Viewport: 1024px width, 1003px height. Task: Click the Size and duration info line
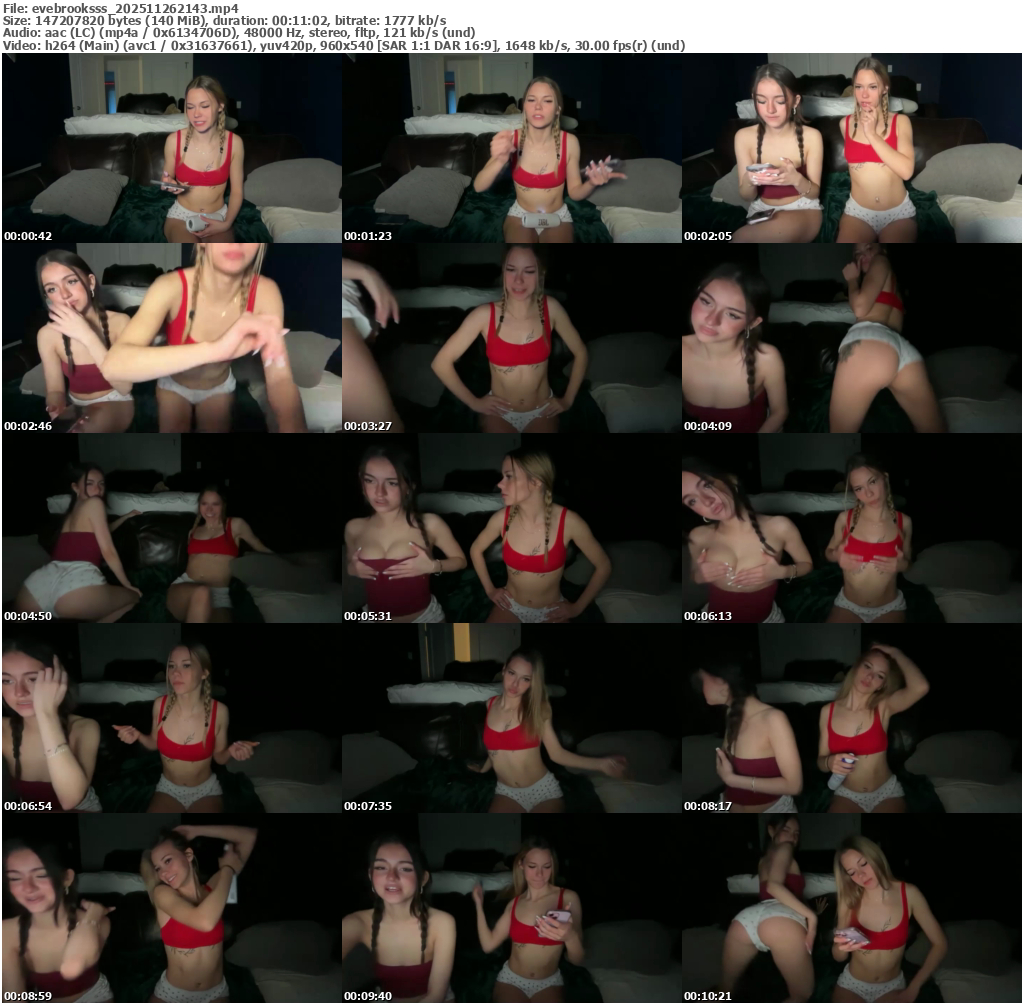click(x=224, y=20)
